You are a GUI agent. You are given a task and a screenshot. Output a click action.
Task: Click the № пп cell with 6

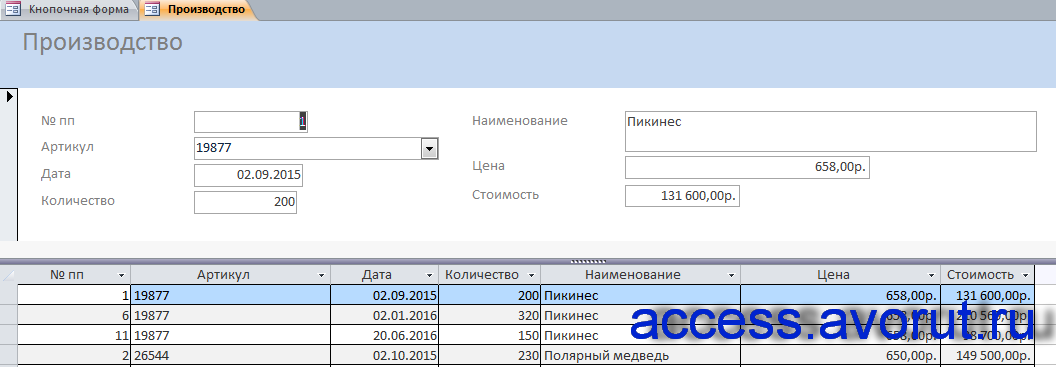point(73,315)
